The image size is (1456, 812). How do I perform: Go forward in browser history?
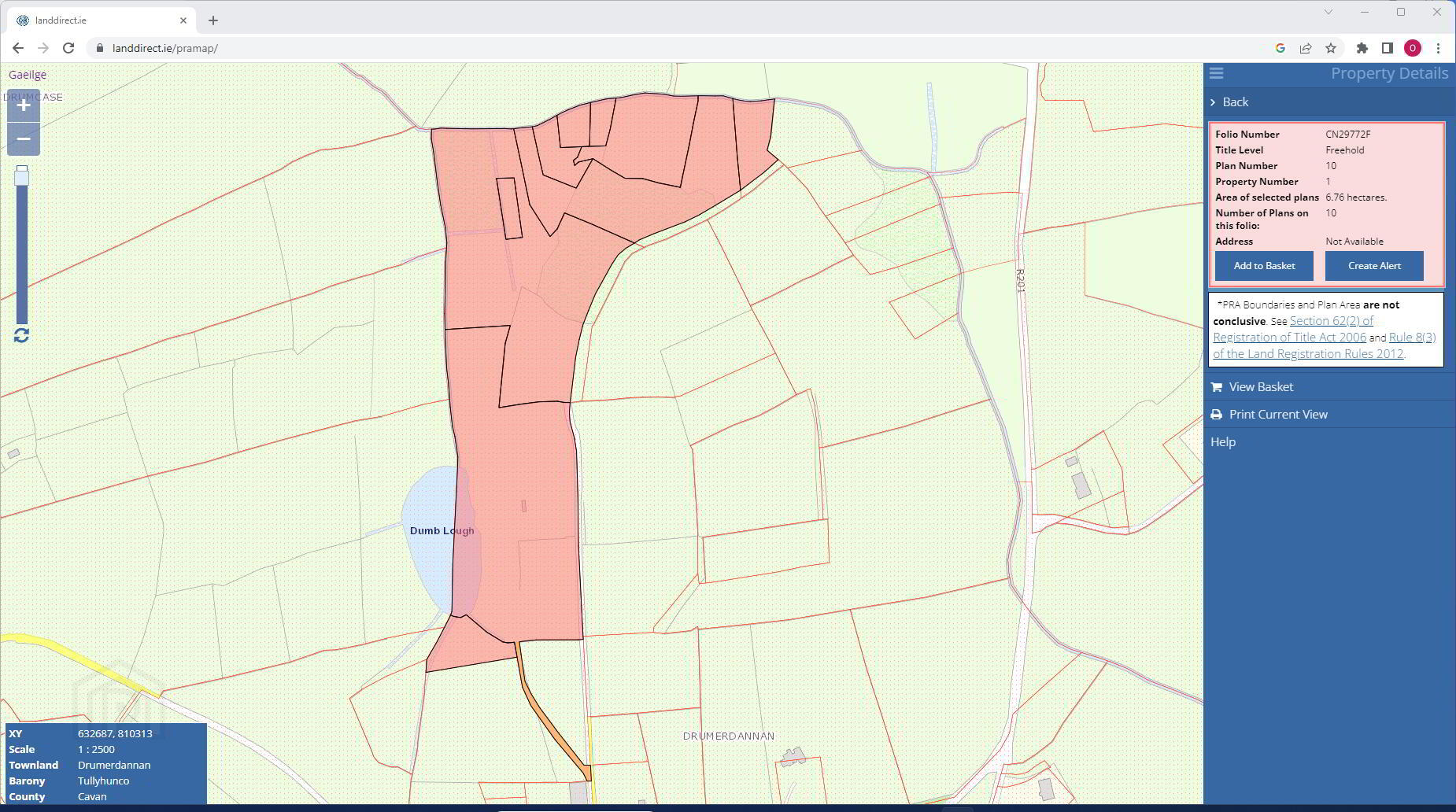[x=43, y=48]
